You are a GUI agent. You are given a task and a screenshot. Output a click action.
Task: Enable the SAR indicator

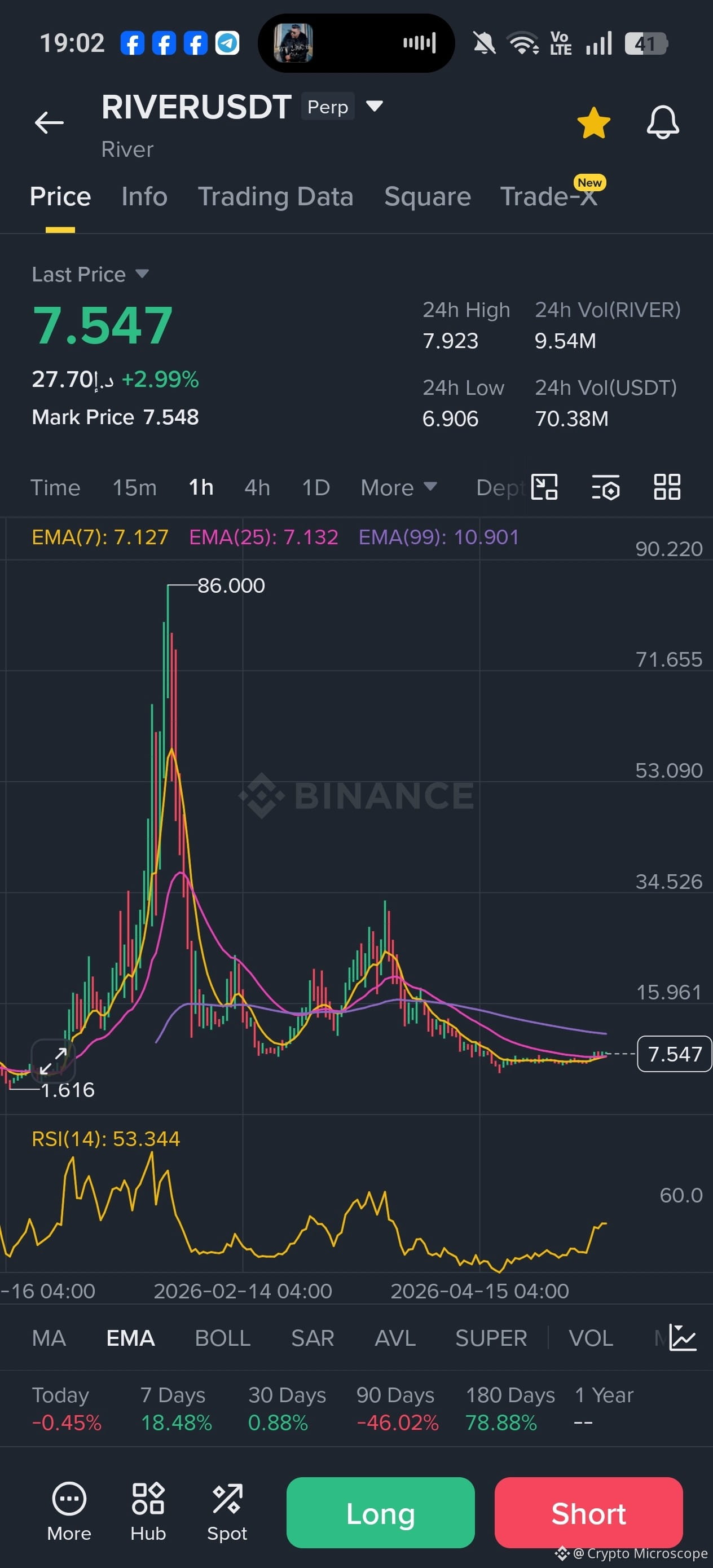click(x=313, y=1338)
